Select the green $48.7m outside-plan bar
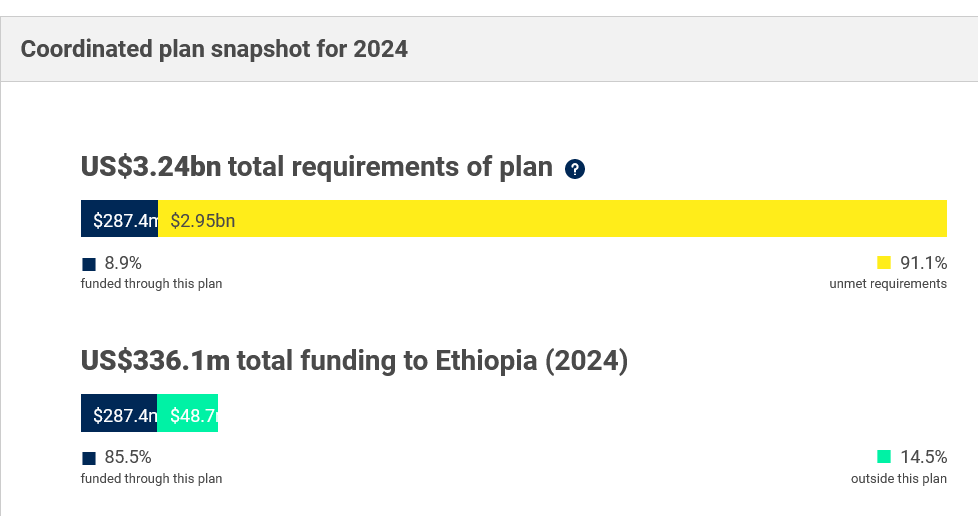This screenshot has height=516, width=978. point(187,413)
